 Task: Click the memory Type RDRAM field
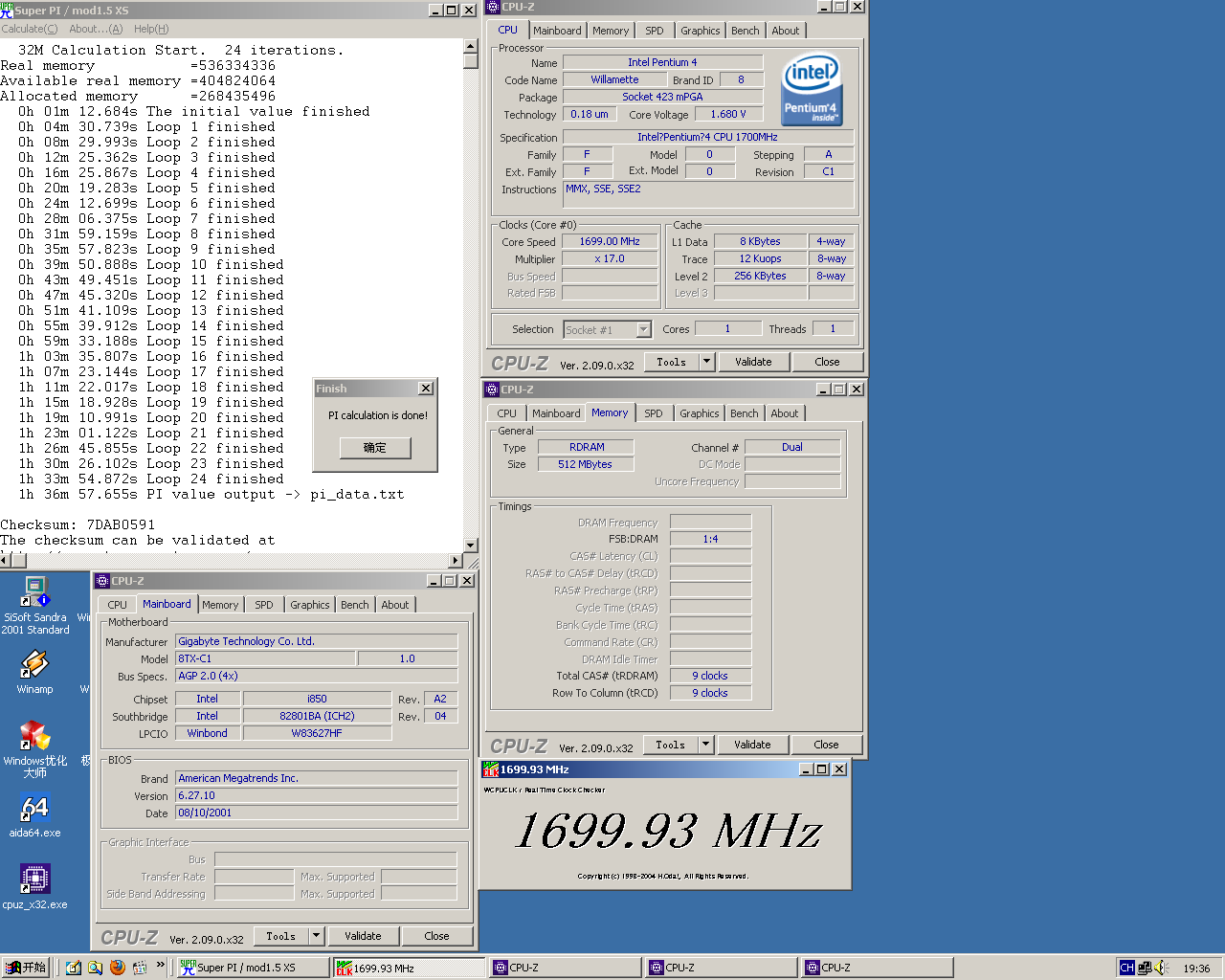pos(587,447)
